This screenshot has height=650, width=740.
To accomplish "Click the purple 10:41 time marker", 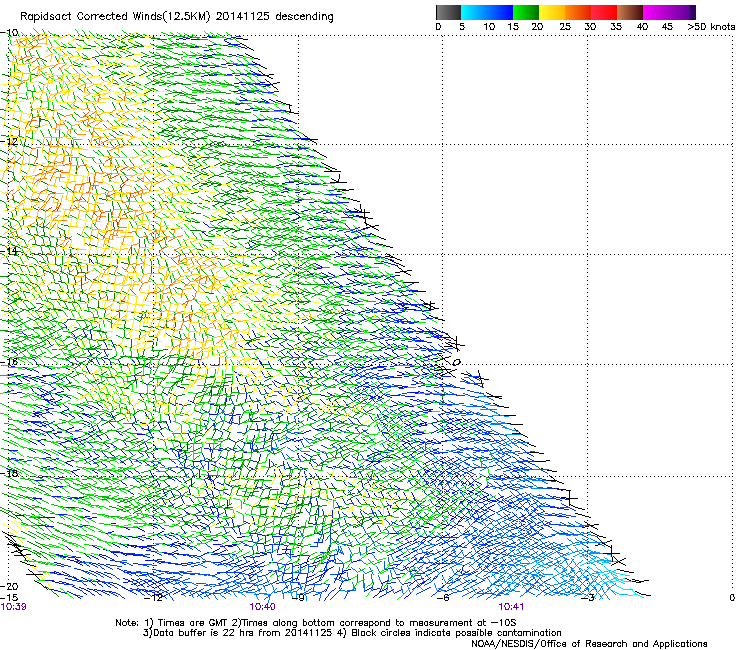I will [511, 607].
